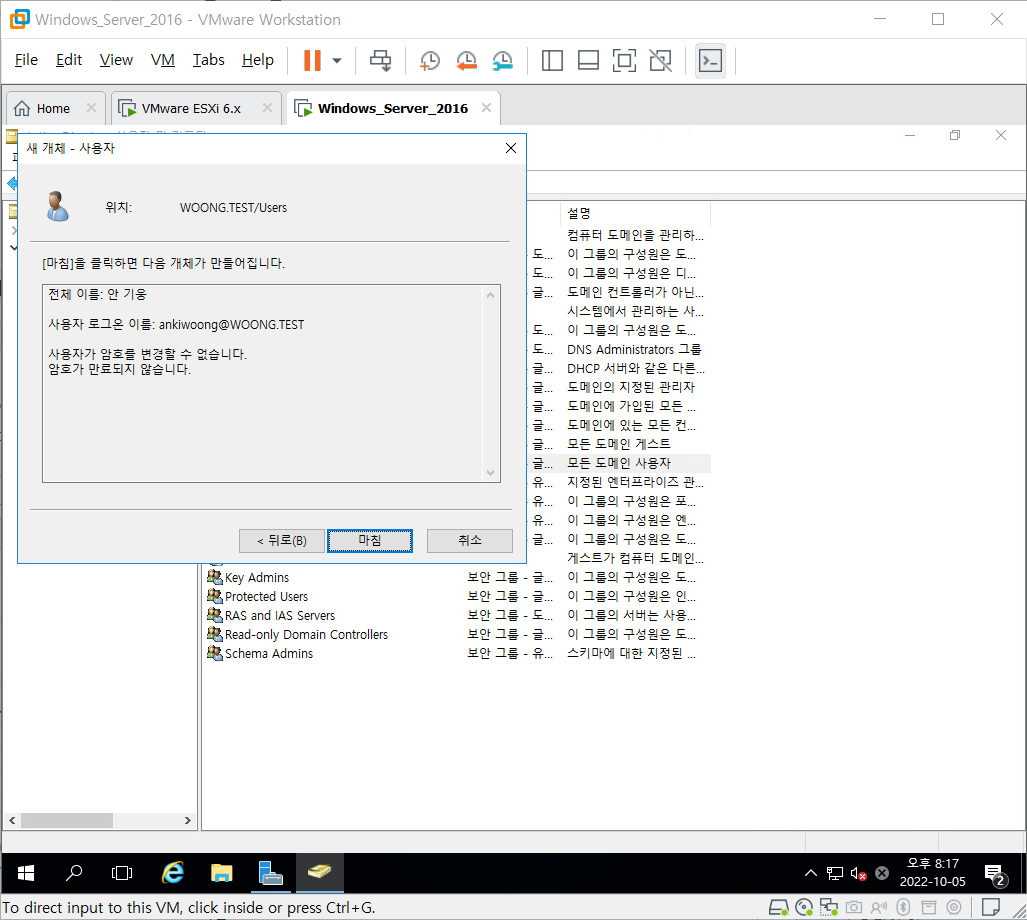The width and height of the screenshot is (1027, 920).
Task: Click the VMware Bluetooth/USB status icon
Action: [903, 907]
